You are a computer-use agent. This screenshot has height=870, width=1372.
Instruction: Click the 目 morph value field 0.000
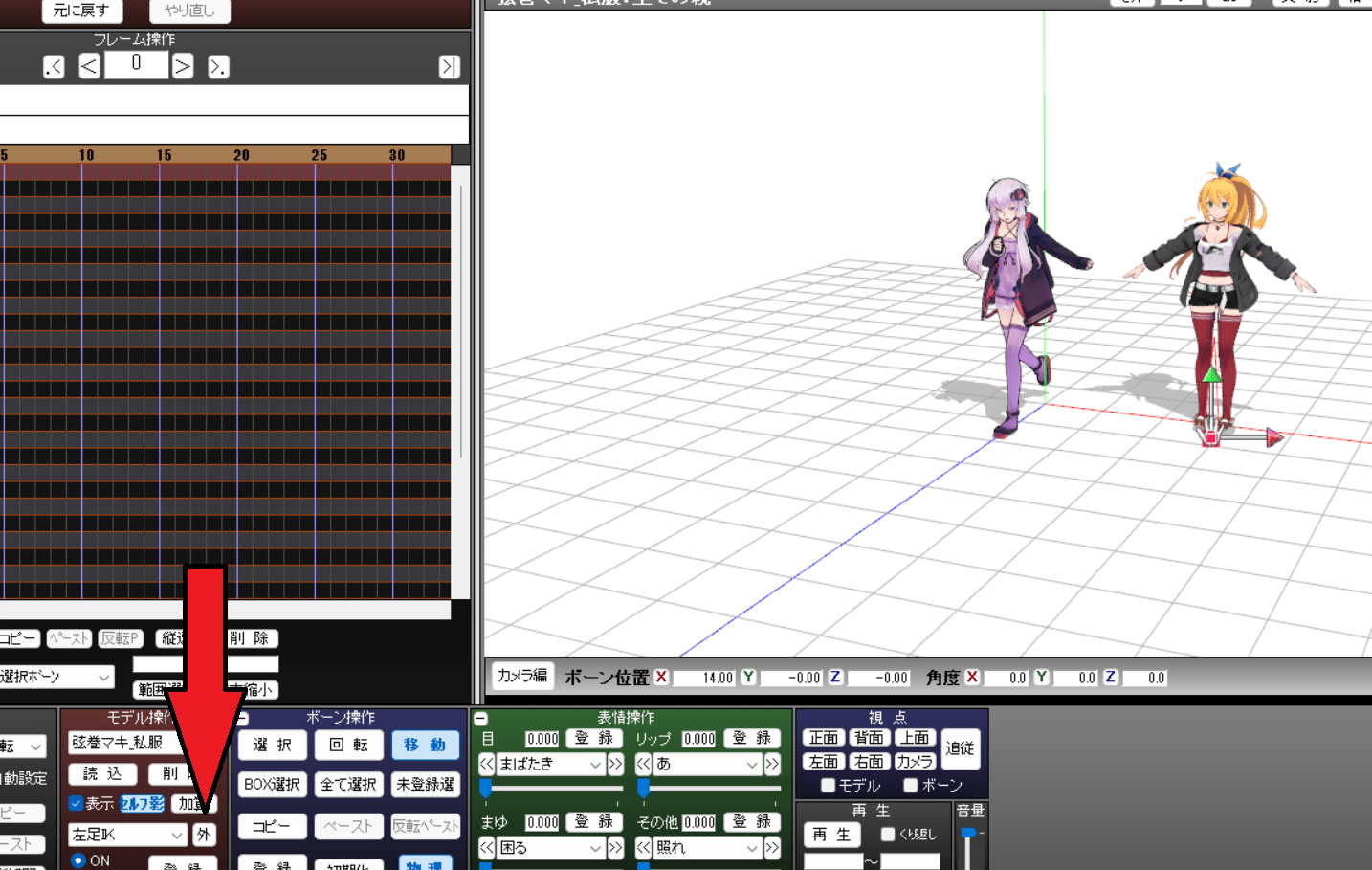pos(542,739)
